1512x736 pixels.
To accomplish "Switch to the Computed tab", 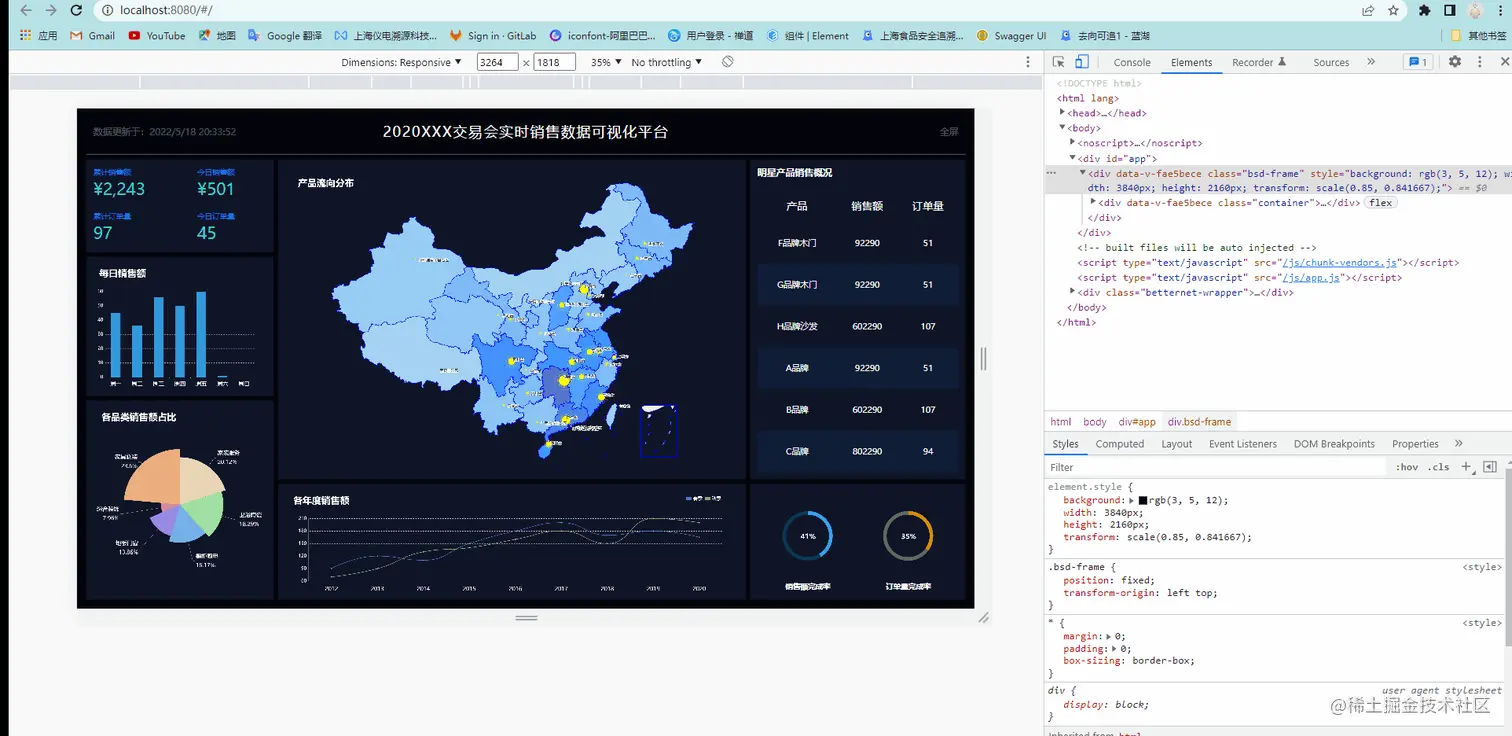I will click(1119, 444).
